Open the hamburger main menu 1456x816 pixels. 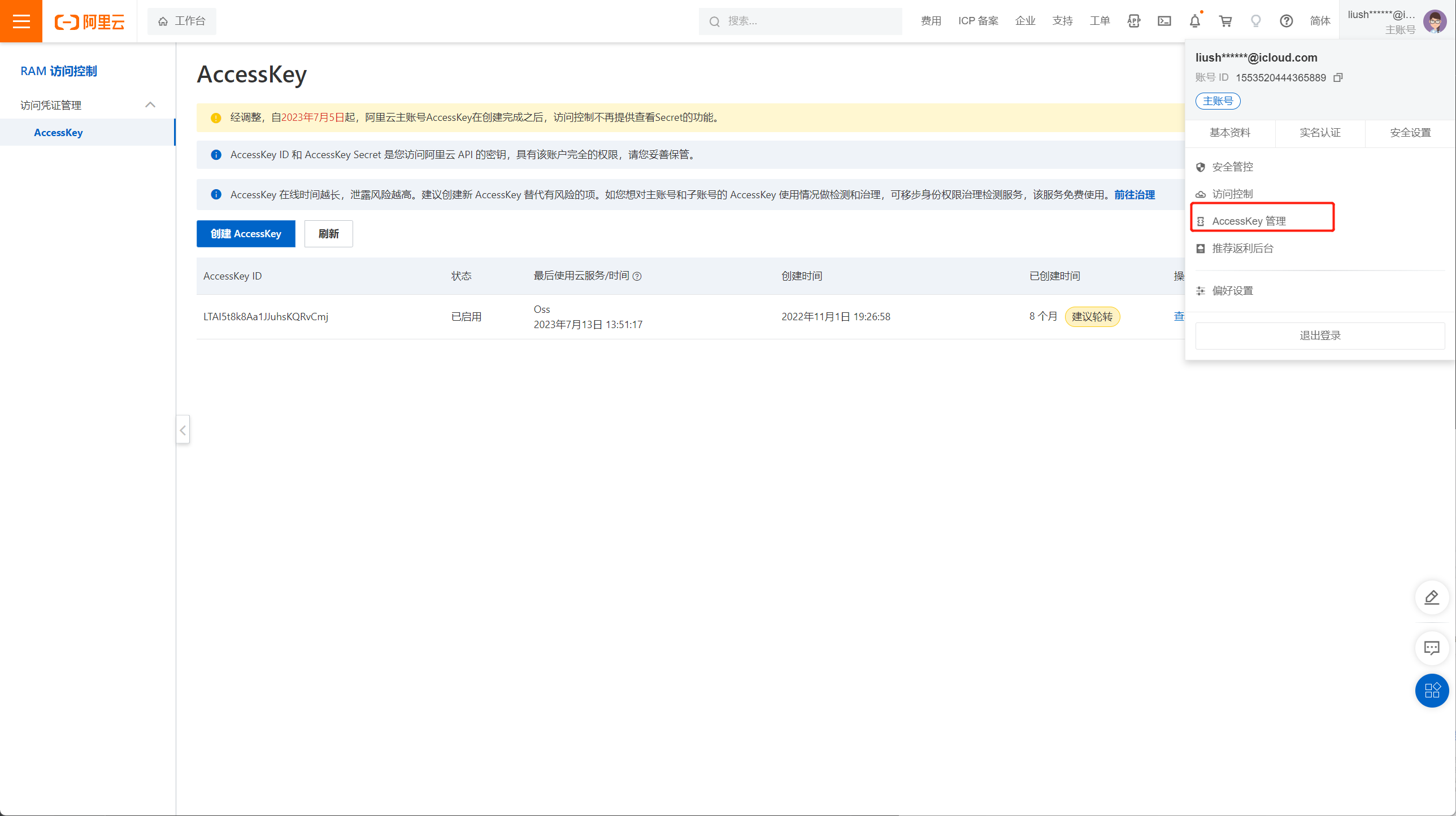pyautogui.click(x=21, y=21)
